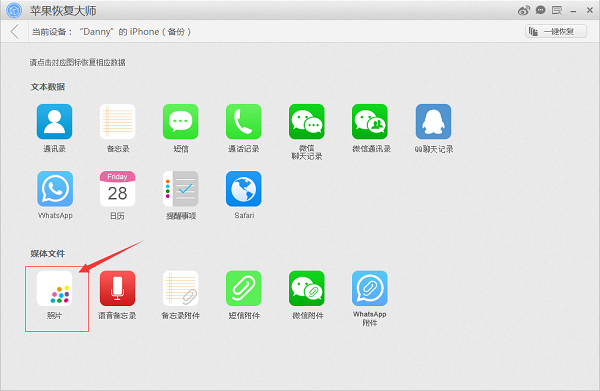
Task: Click the 一键恢复 one-click restore button
Action: point(556,31)
